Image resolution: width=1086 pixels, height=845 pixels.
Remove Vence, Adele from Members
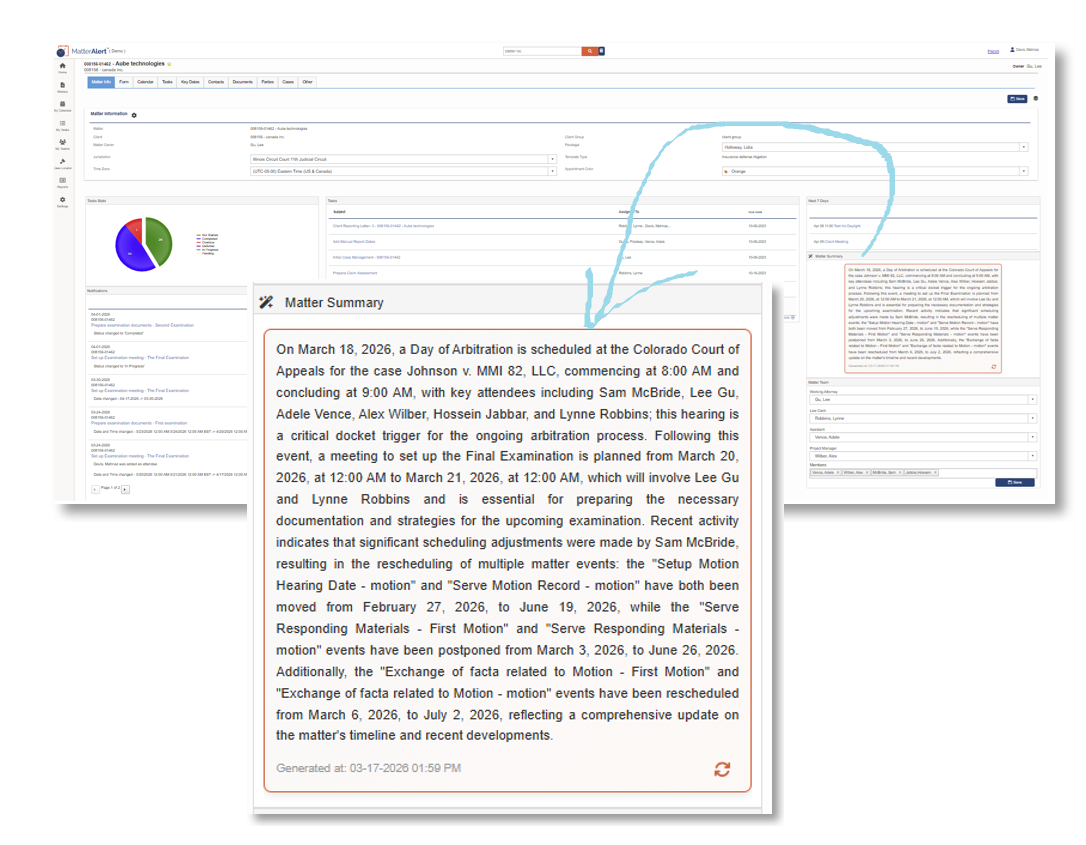pyautogui.click(x=838, y=472)
